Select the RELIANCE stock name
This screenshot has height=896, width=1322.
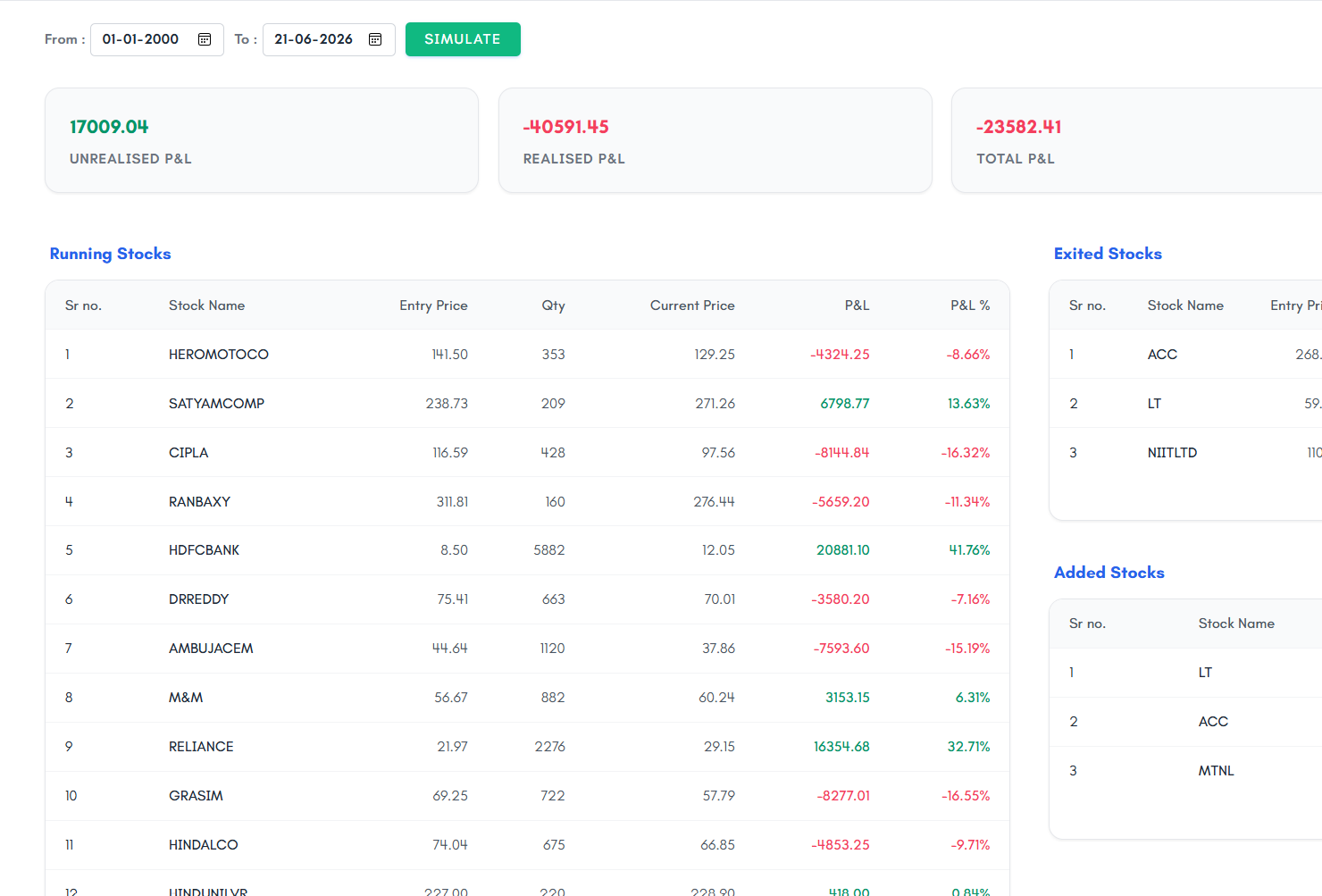point(201,747)
